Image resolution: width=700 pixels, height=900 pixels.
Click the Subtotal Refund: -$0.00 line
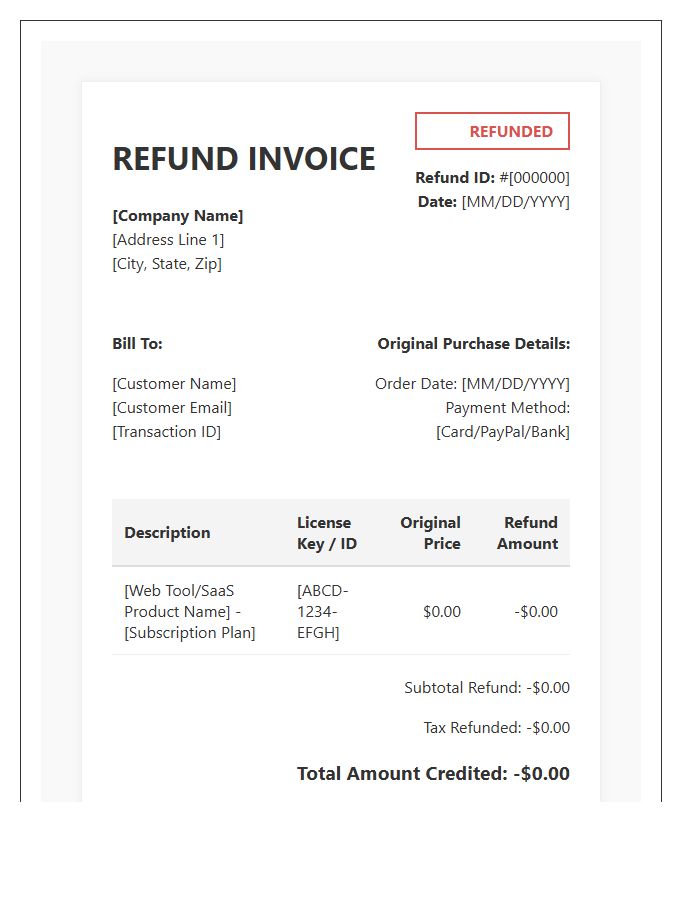[x=487, y=688]
